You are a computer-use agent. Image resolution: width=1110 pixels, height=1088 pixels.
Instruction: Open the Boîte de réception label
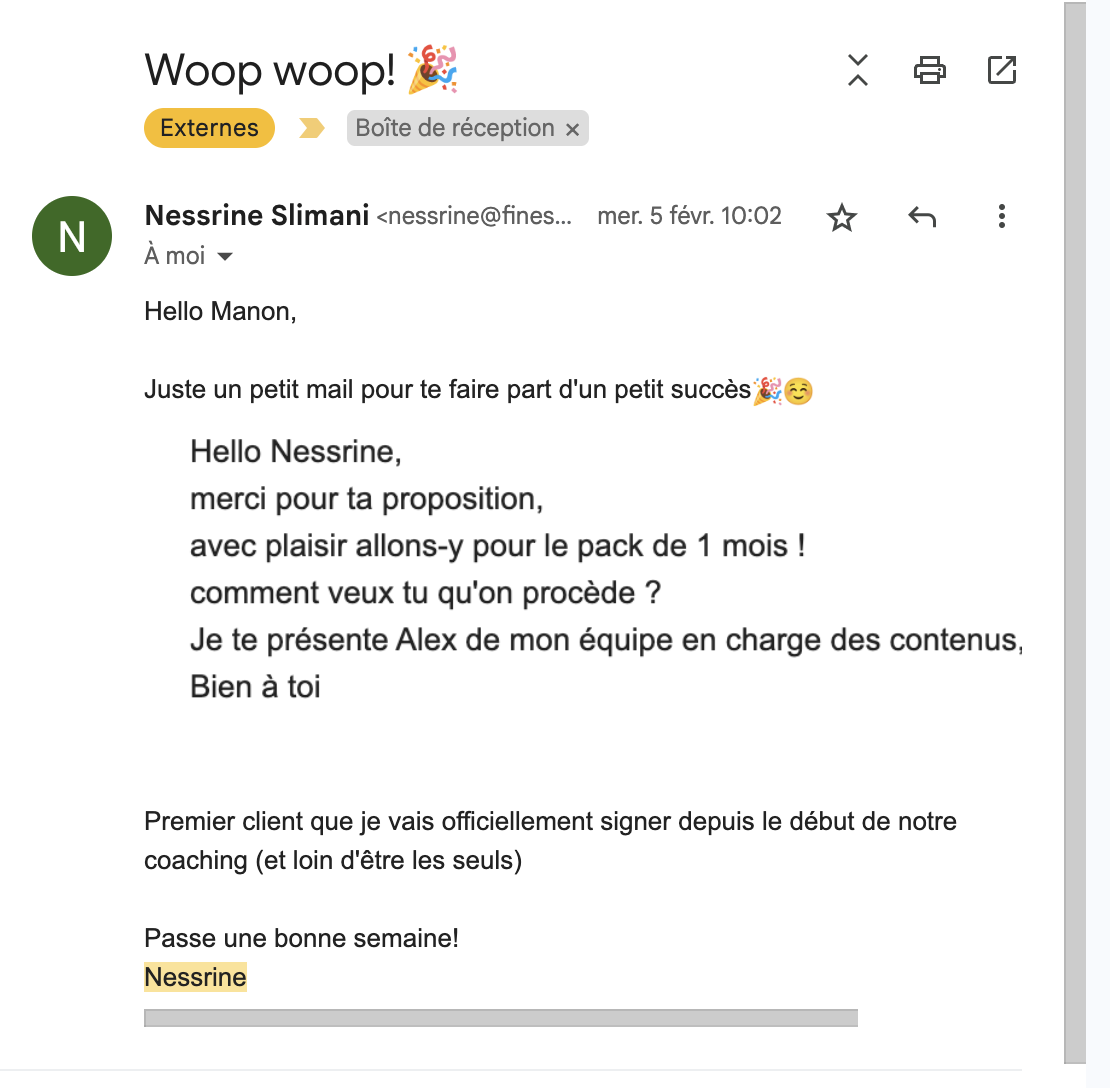click(454, 128)
